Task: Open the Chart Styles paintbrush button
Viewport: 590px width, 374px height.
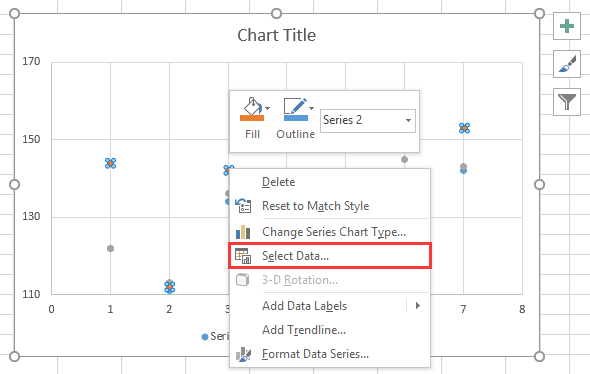Action: [x=567, y=64]
